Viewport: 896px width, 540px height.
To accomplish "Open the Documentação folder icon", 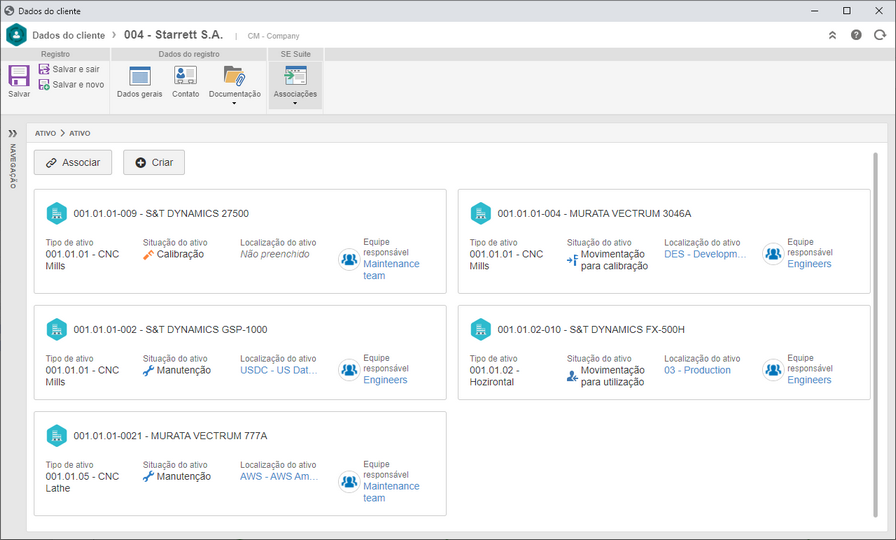I will [x=234, y=75].
